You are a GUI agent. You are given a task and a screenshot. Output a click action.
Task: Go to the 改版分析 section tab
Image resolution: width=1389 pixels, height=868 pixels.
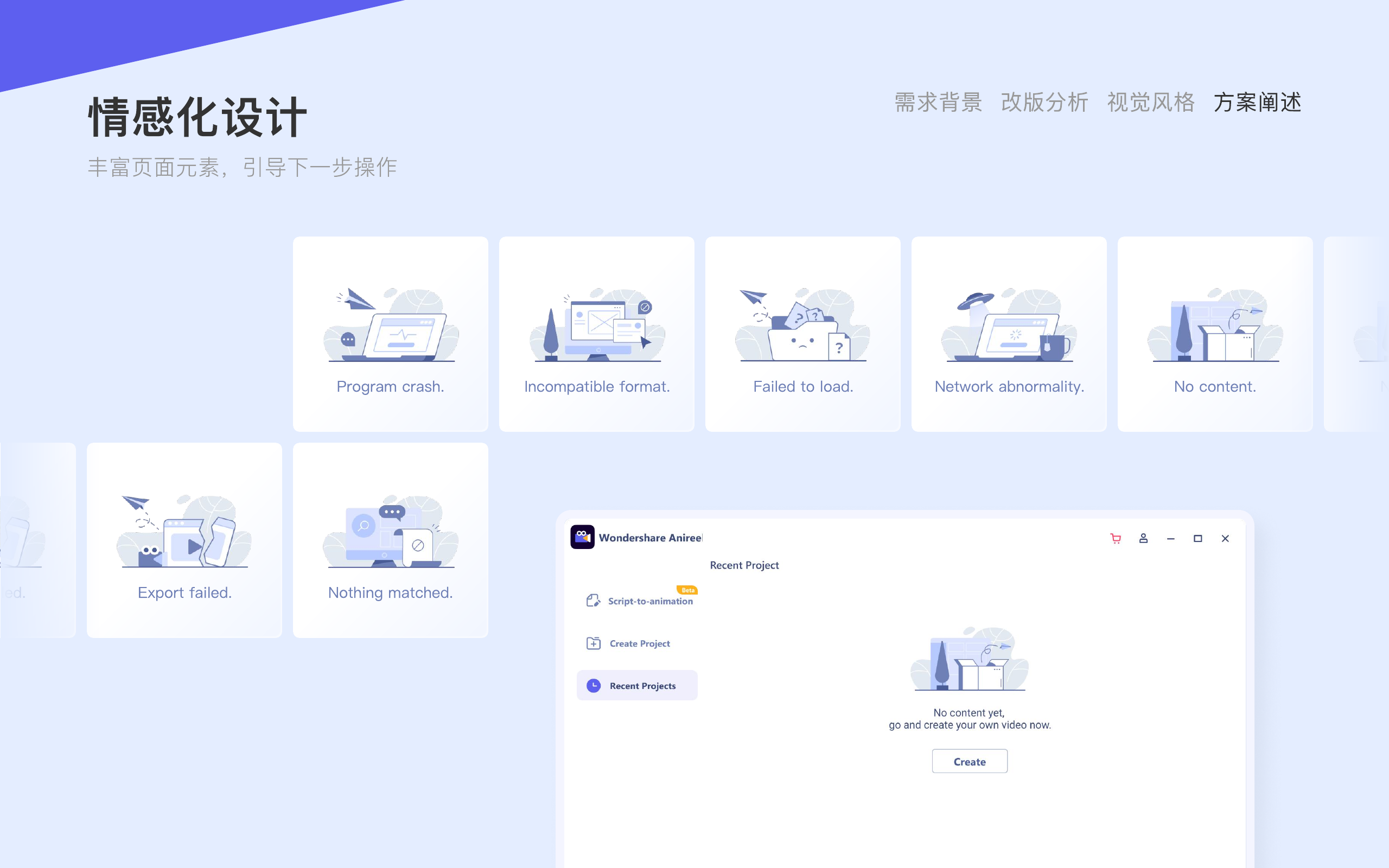(1044, 103)
